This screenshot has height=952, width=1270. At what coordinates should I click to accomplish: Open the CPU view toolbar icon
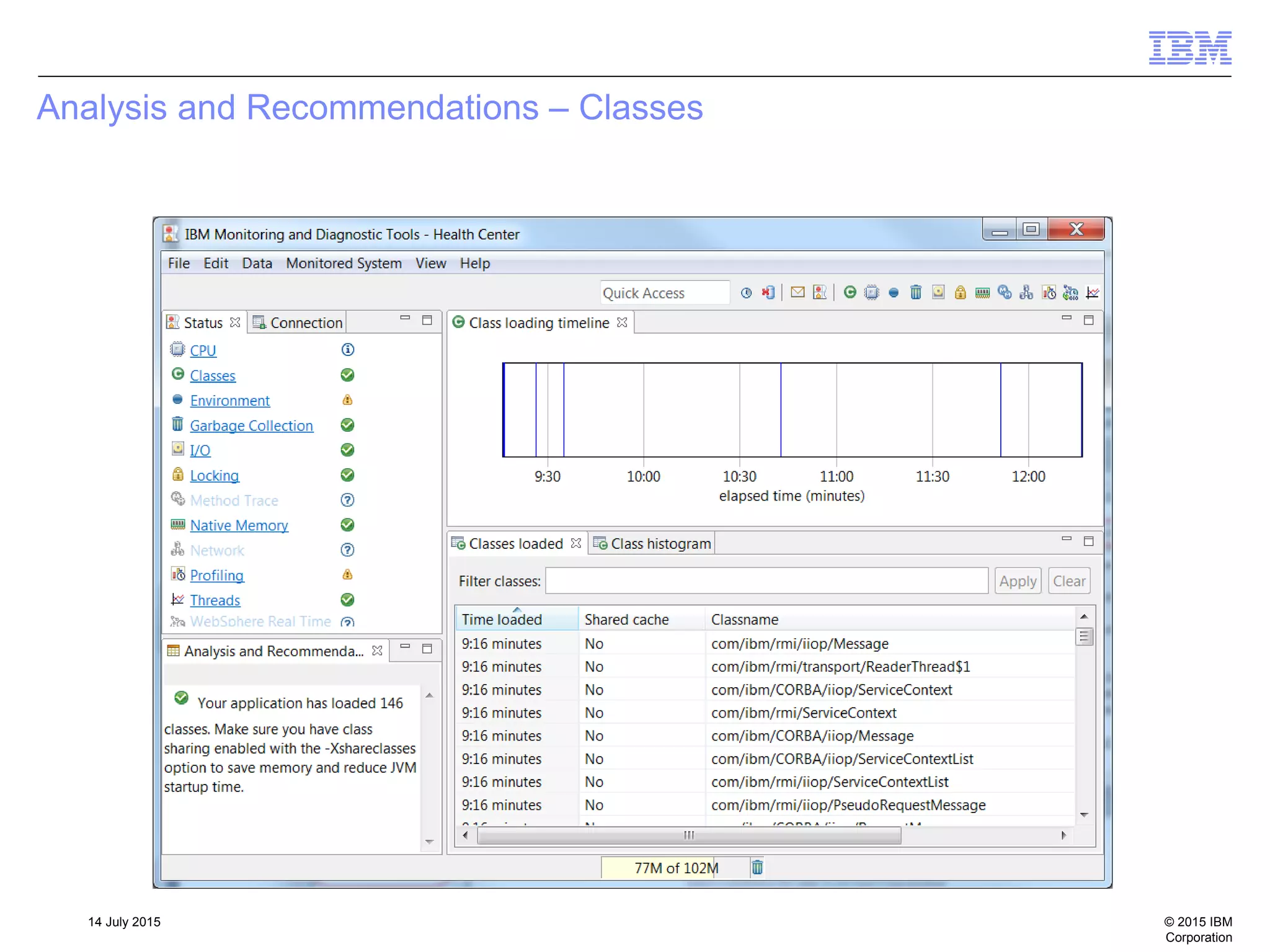coord(871,293)
